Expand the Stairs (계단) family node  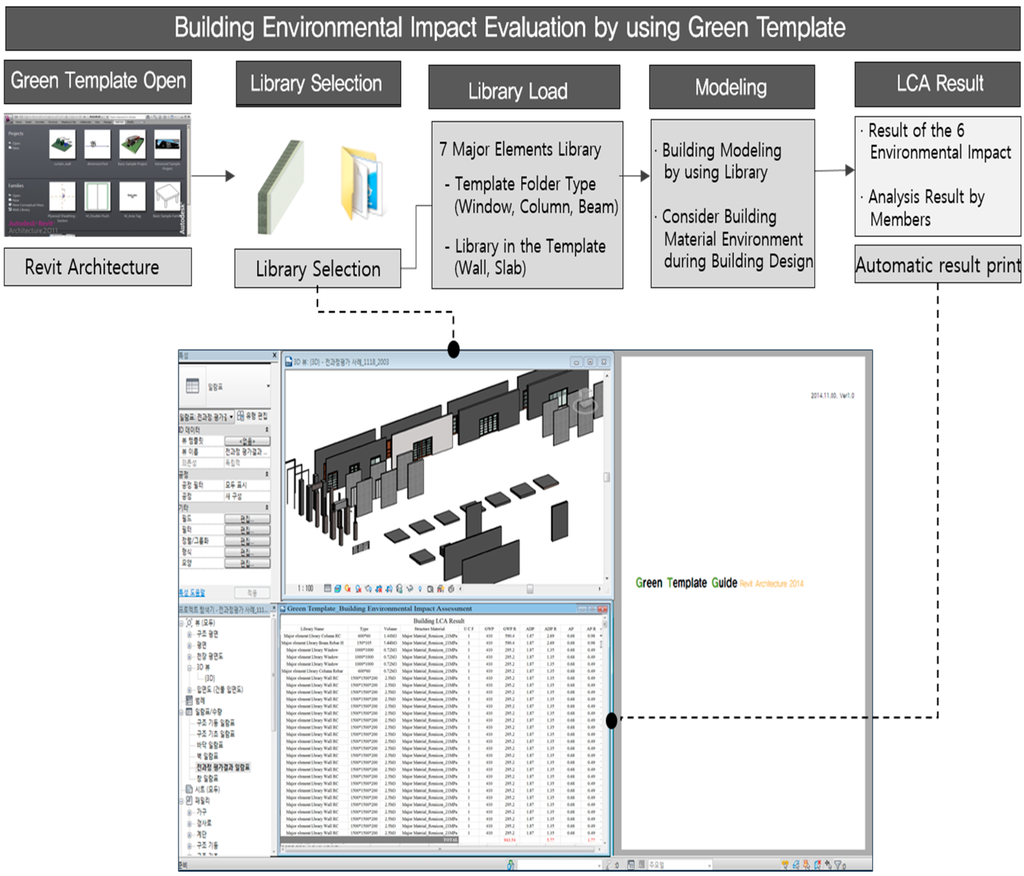[190, 834]
